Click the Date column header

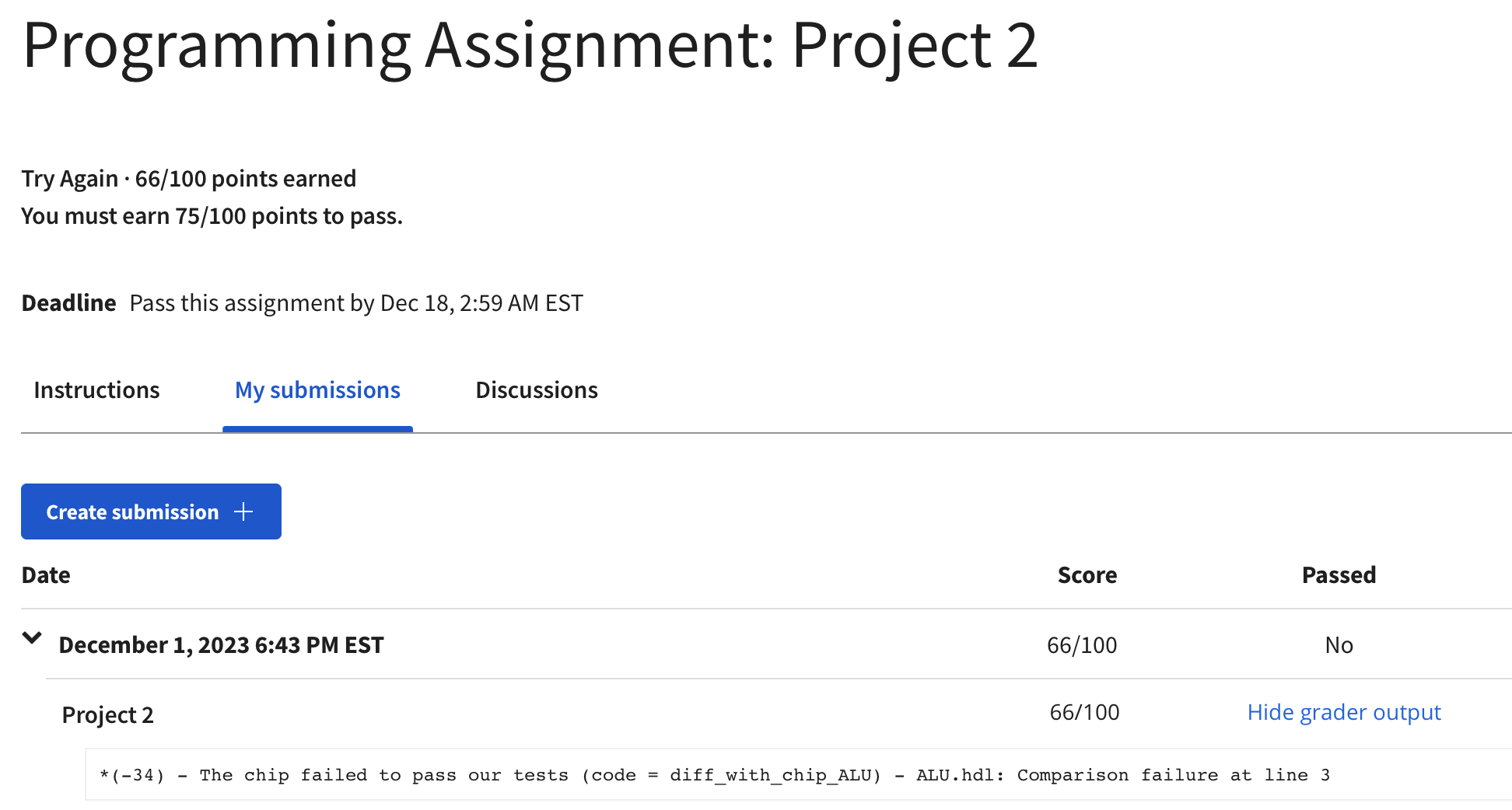(46, 575)
